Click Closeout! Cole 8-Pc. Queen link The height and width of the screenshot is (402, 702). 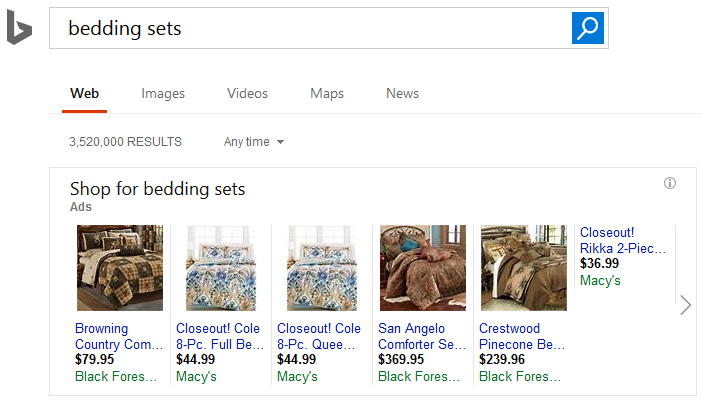coord(319,336)
